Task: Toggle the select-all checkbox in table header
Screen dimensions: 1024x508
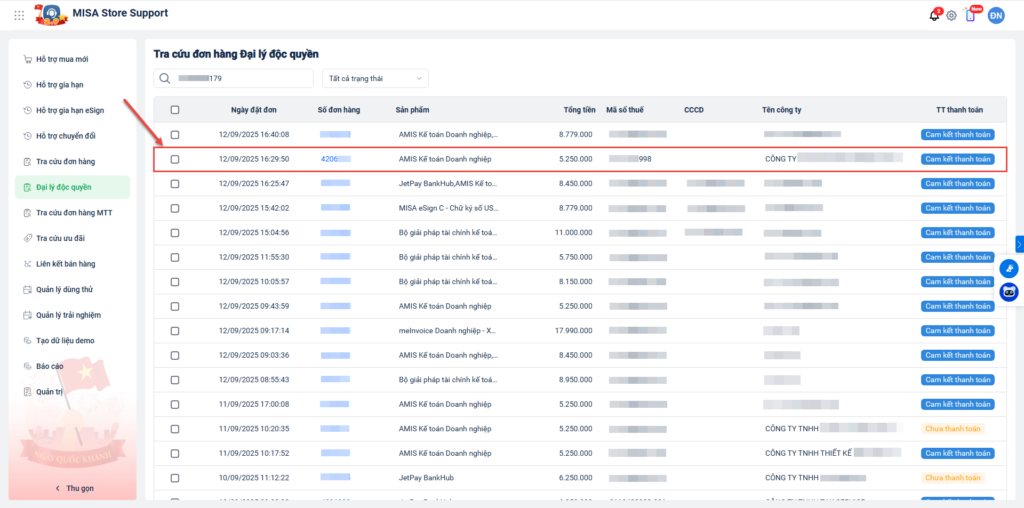Action: (175, 110)
